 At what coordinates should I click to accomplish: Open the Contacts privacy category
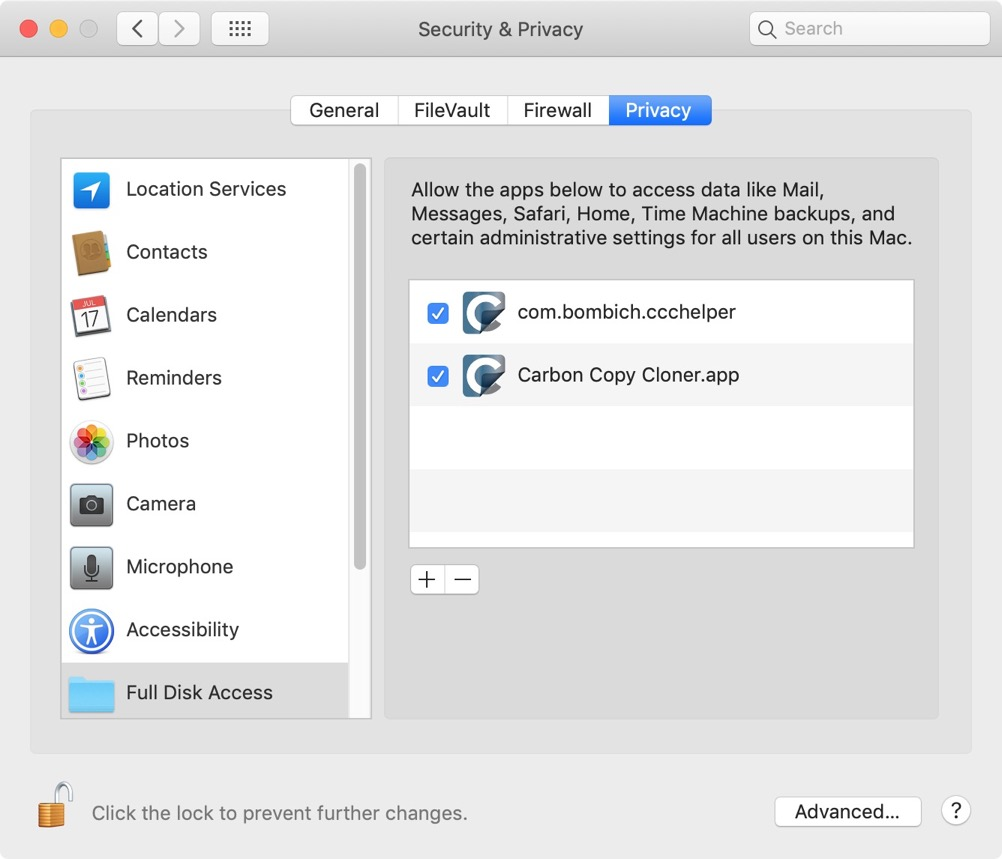[x=91, y=252]
